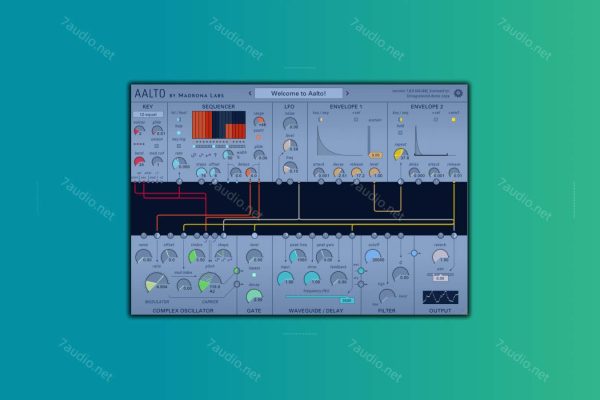Click the OUTPUT reverb knob

coord(440,256)
